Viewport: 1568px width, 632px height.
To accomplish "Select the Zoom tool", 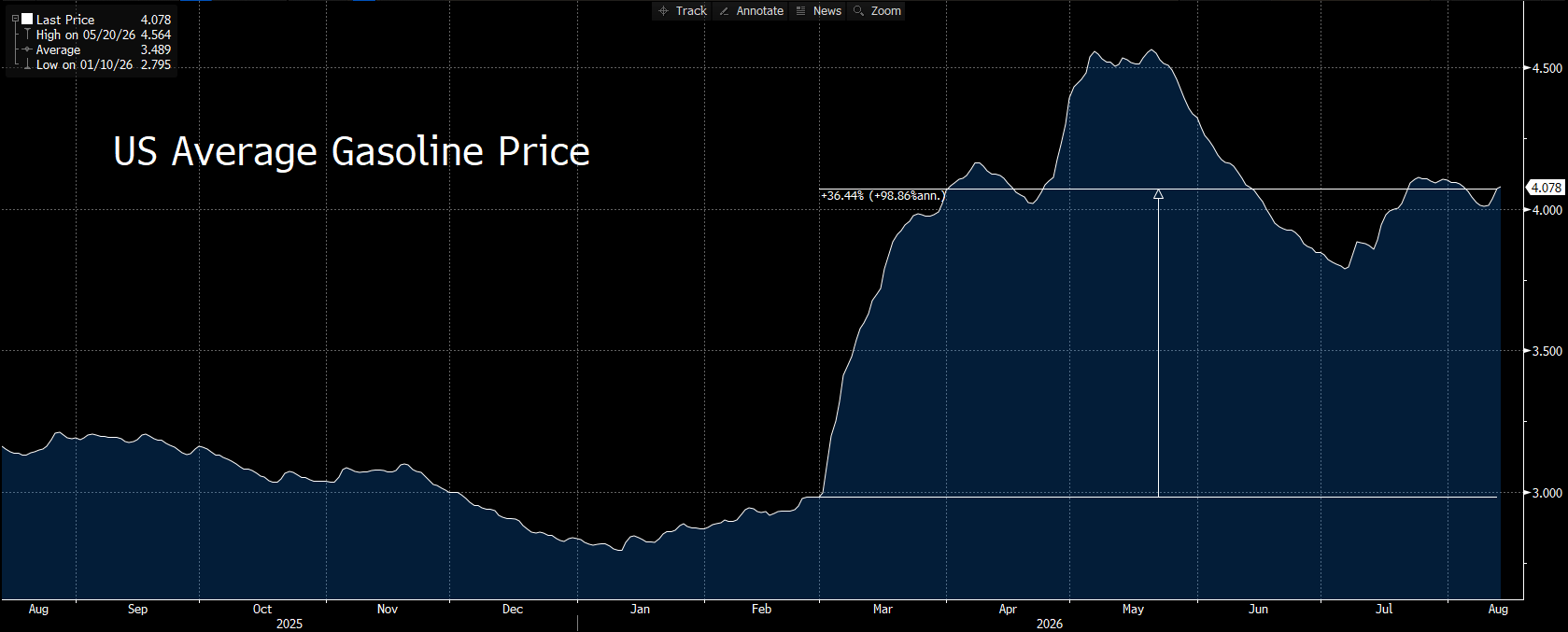I will point(877,11).
